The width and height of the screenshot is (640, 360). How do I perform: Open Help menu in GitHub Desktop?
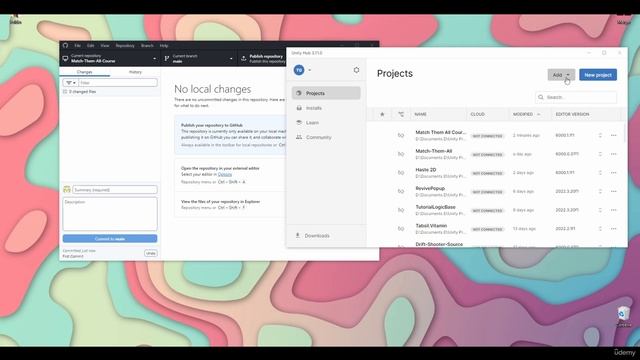tap(164, 46)
